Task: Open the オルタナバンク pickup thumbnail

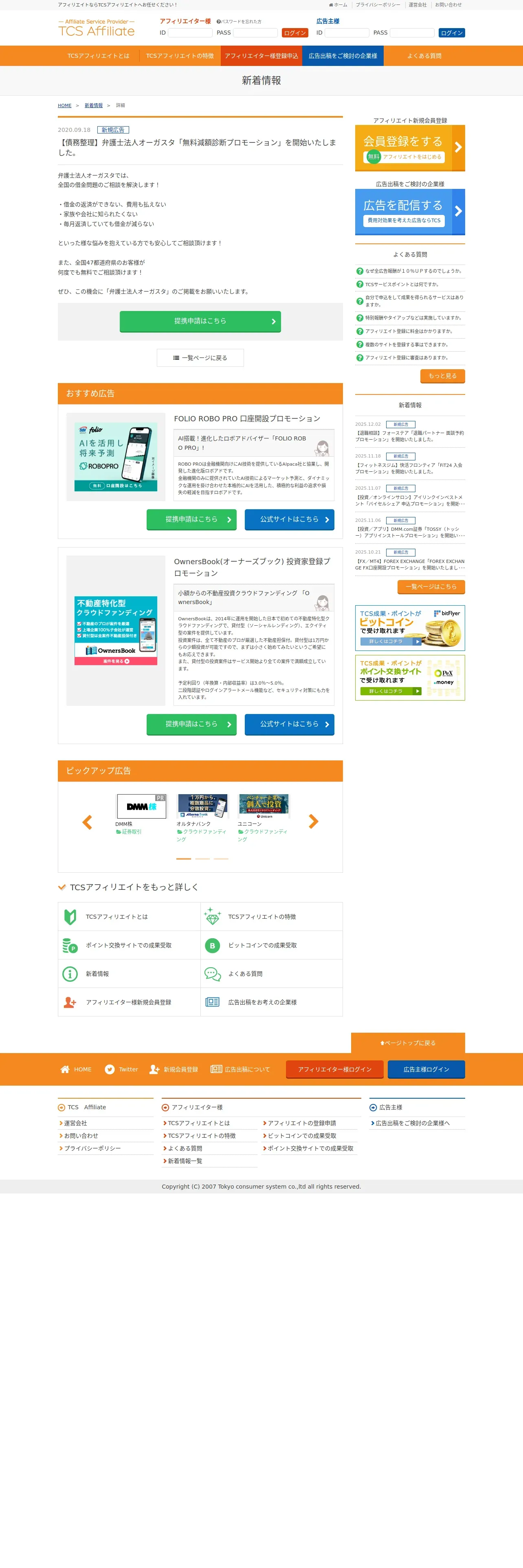Action: [202, 806]
